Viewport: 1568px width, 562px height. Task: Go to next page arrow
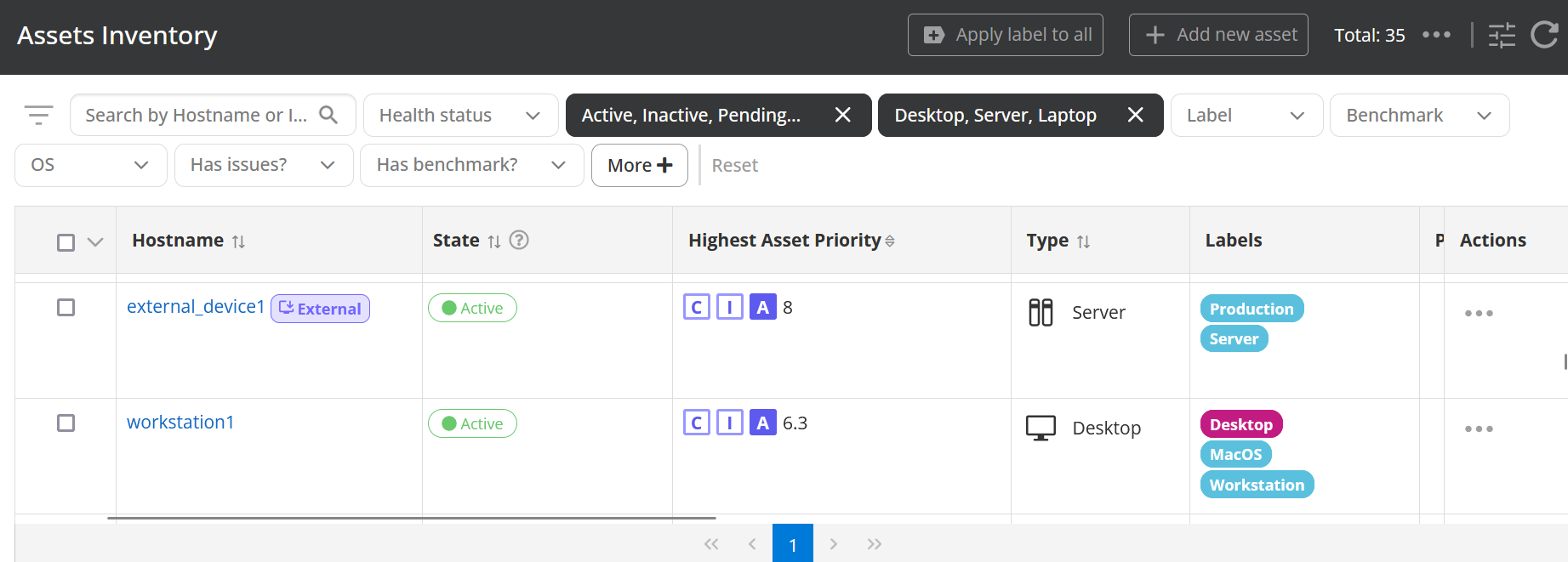coord(834,544)
